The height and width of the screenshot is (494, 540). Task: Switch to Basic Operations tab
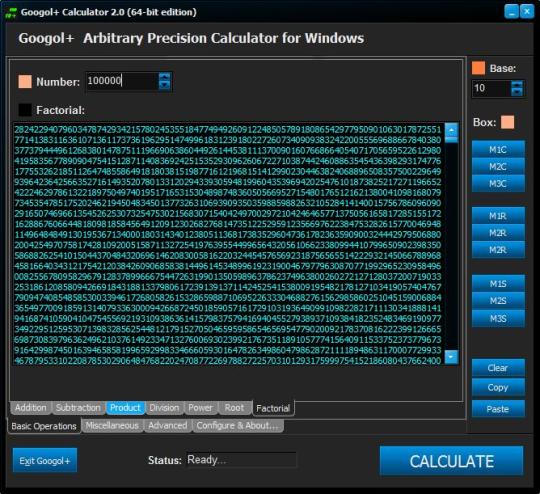click(44, 426)
